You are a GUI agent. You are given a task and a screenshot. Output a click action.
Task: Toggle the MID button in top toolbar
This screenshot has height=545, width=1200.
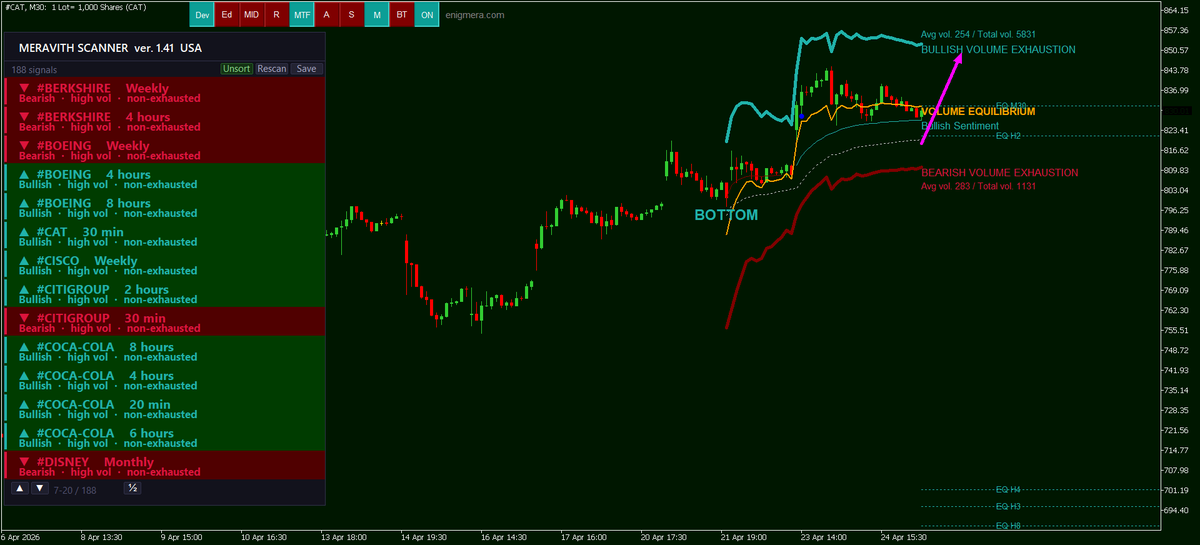252,15
